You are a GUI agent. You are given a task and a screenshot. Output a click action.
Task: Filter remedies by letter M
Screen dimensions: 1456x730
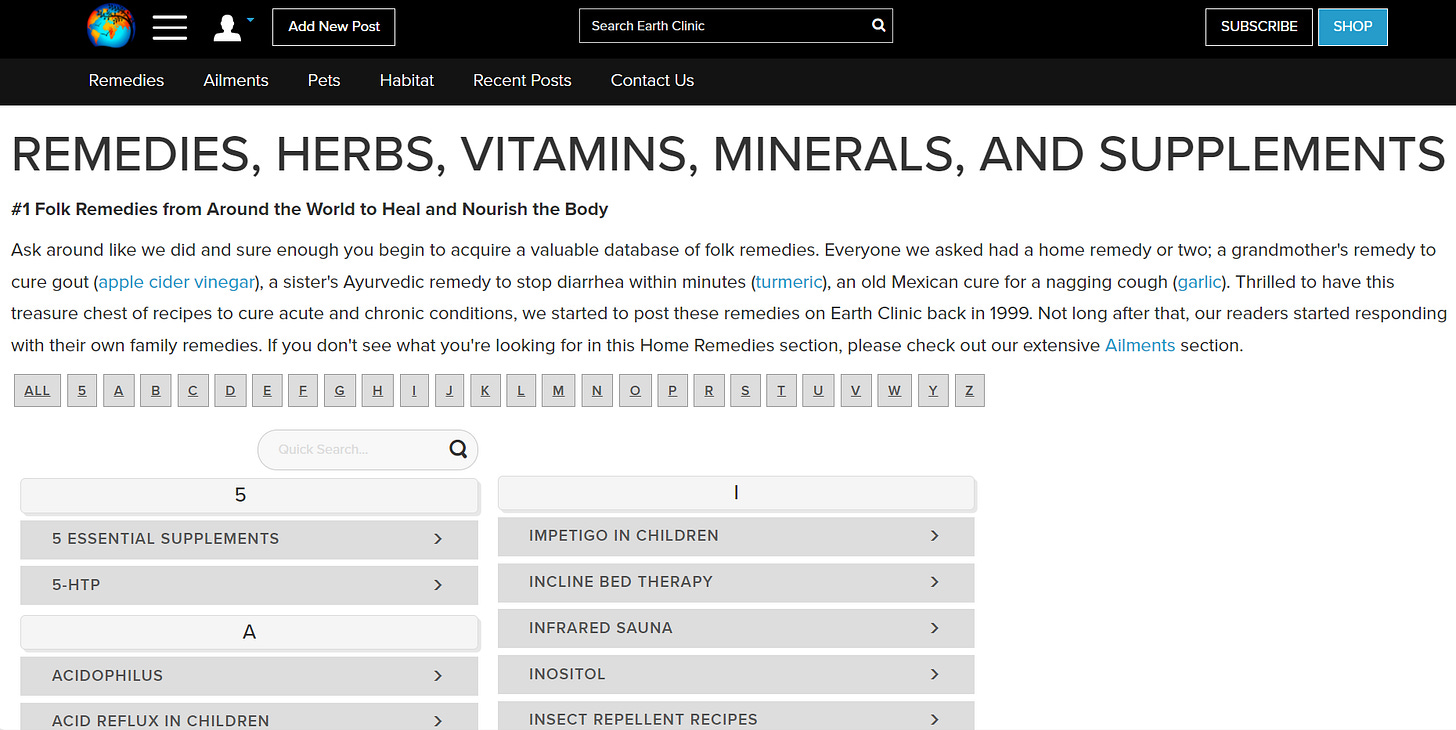[x=559, y=391]
